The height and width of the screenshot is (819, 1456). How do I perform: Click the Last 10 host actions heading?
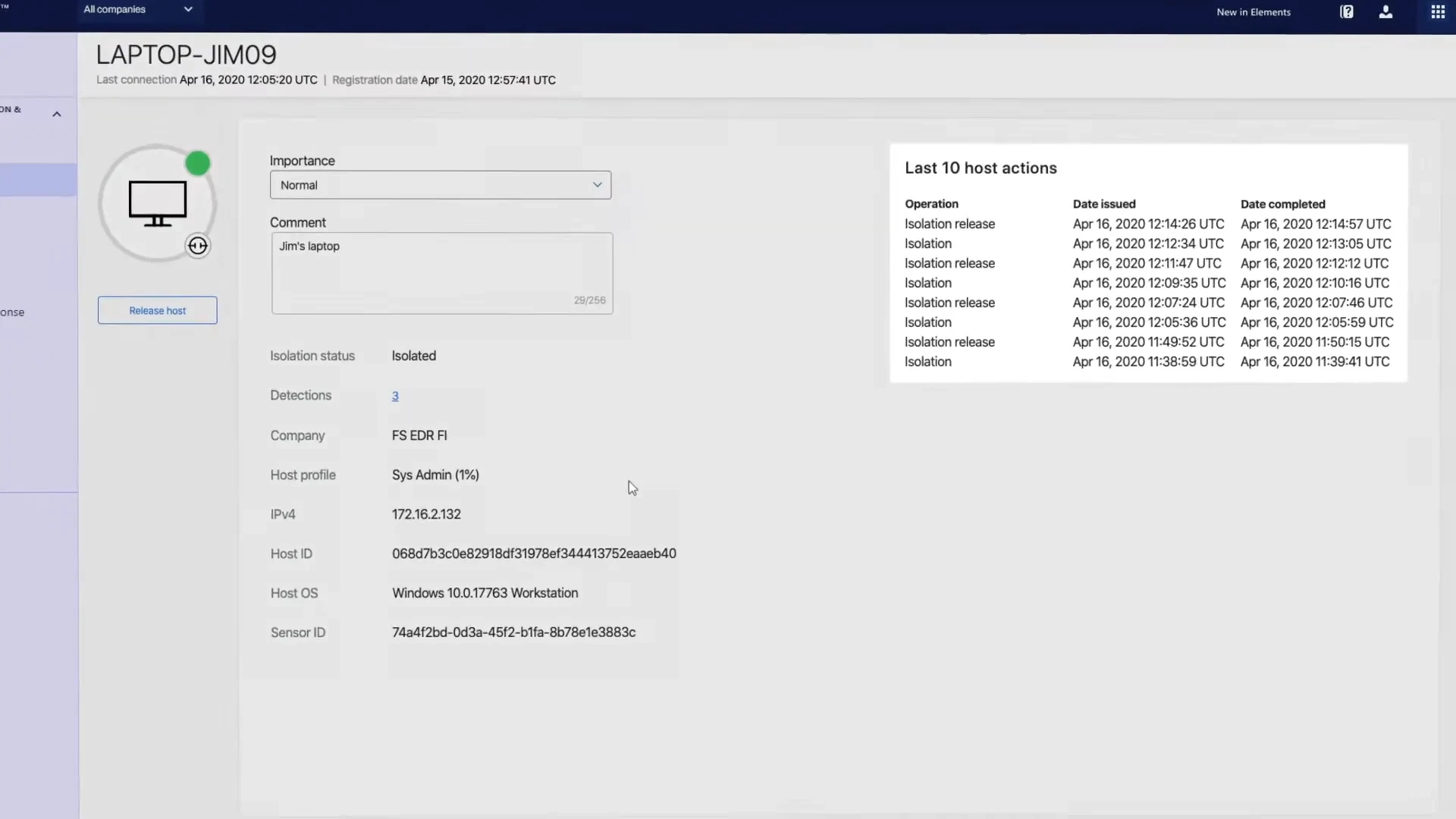981,168
